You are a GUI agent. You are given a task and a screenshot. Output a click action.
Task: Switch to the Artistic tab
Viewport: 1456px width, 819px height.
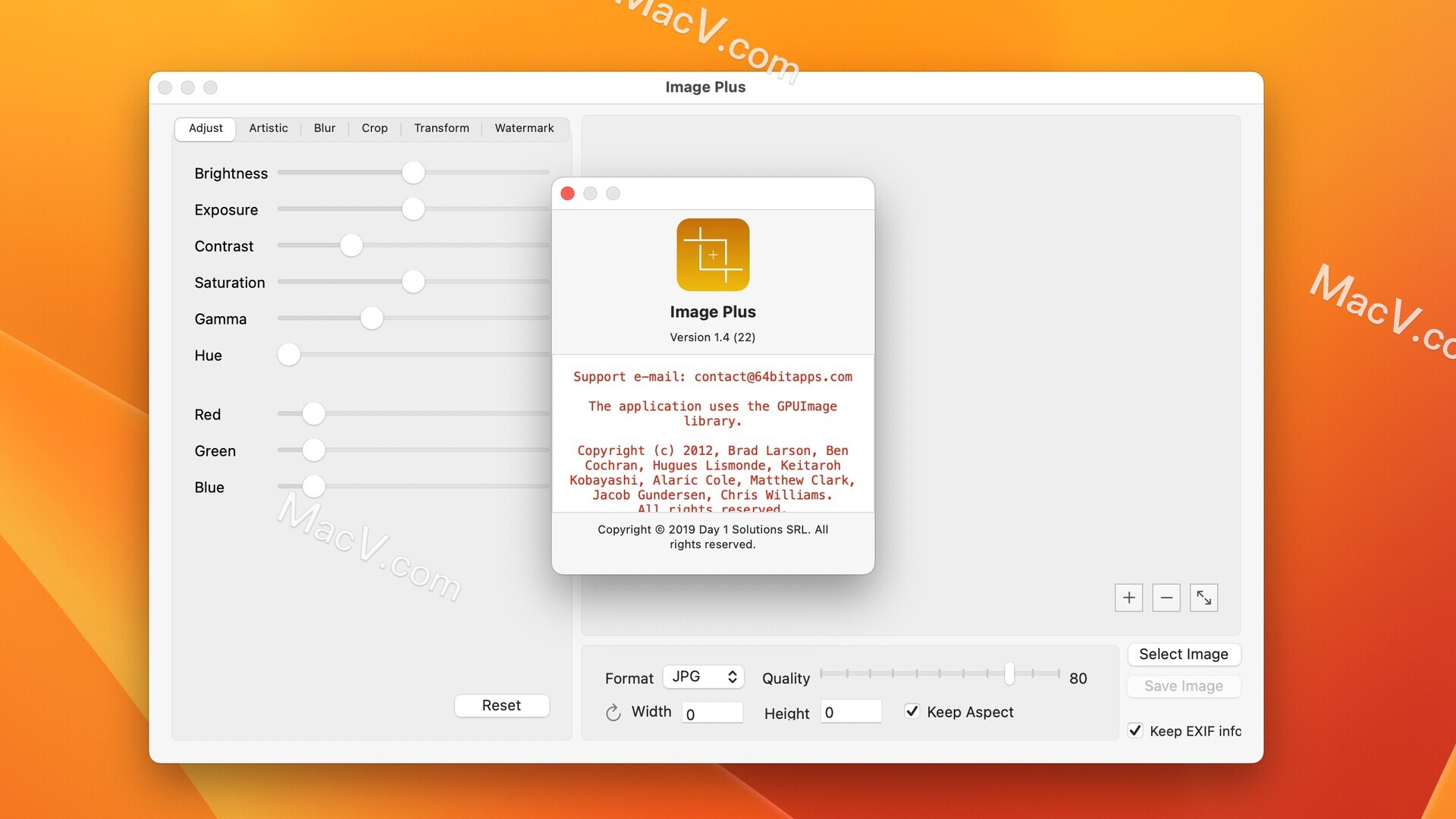pyautogui.click(x=268, y=128)
